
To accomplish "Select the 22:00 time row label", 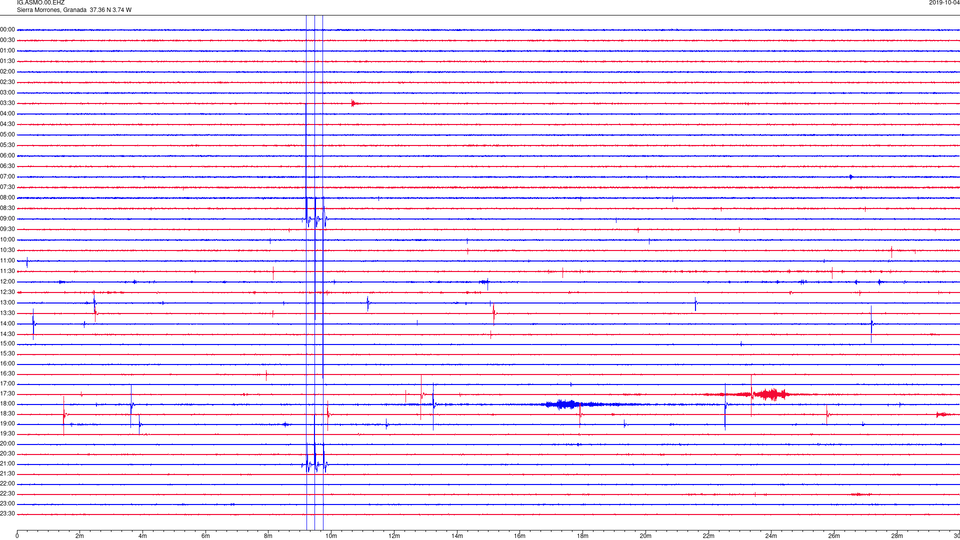I will click(x=7, y=483).
